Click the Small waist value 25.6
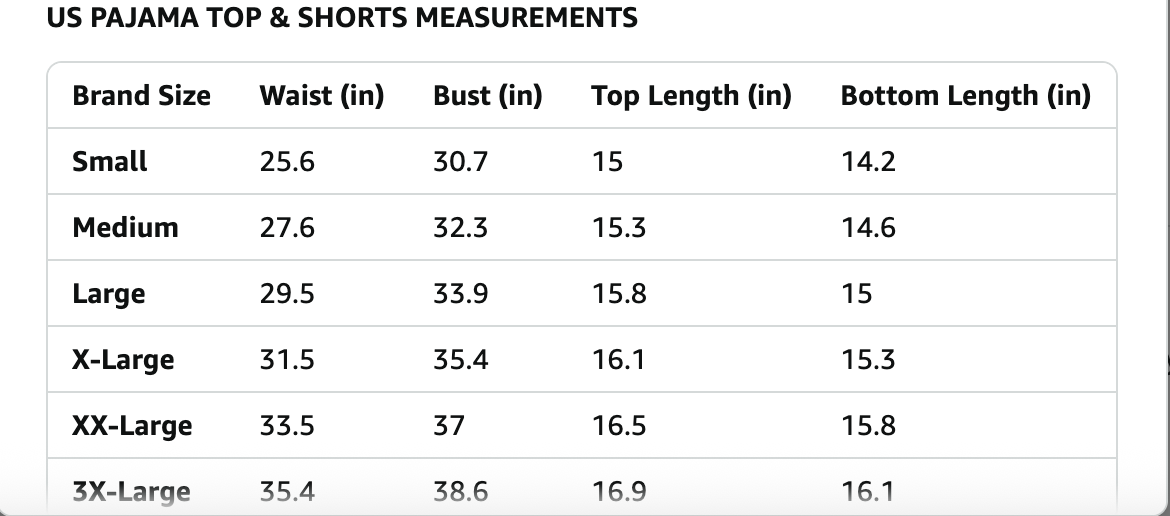 (x=287, y=161)
